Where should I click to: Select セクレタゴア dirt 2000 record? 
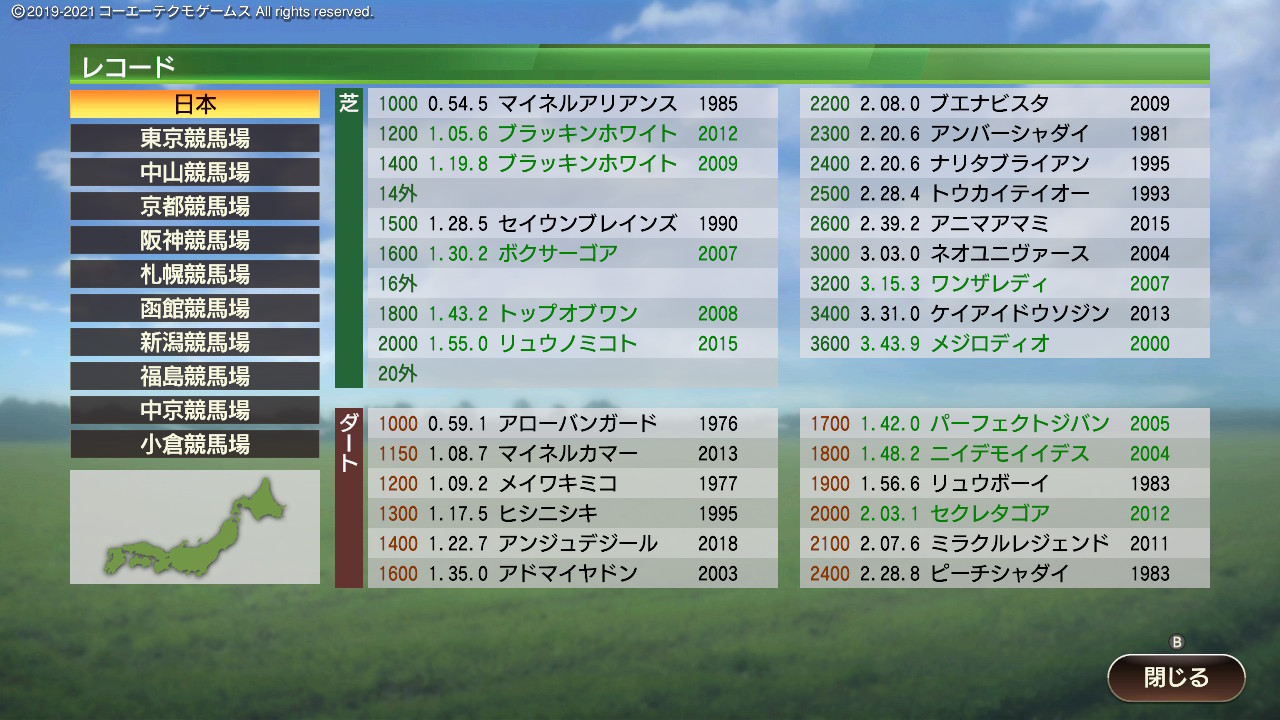[1005, 513]
